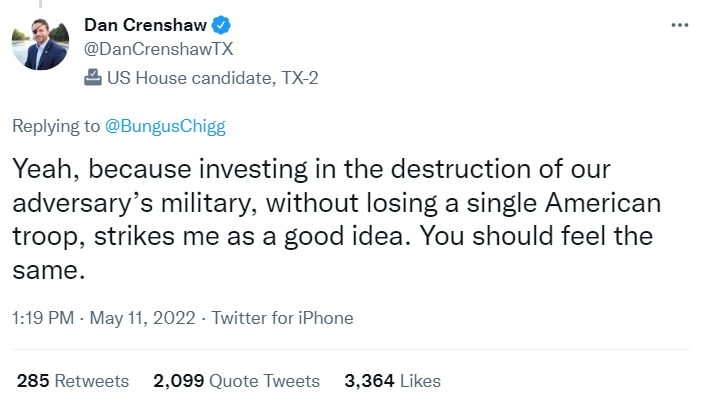Click the blue verified checkmark badge
Screen dimensions: 710x394
[221, 25]
